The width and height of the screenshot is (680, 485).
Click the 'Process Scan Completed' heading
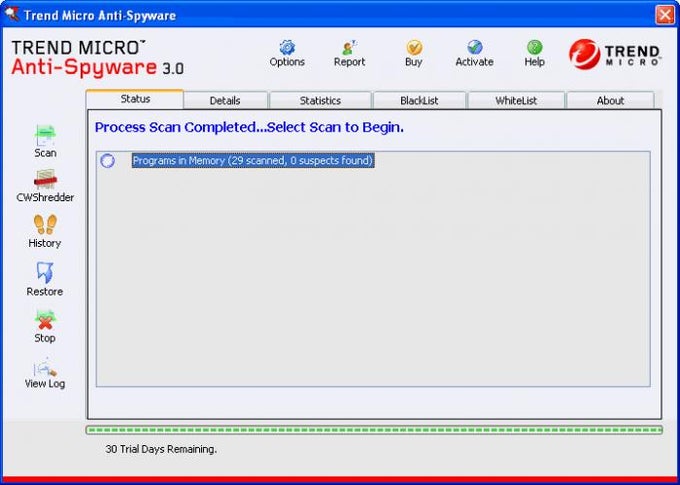(x=249, y=127)
